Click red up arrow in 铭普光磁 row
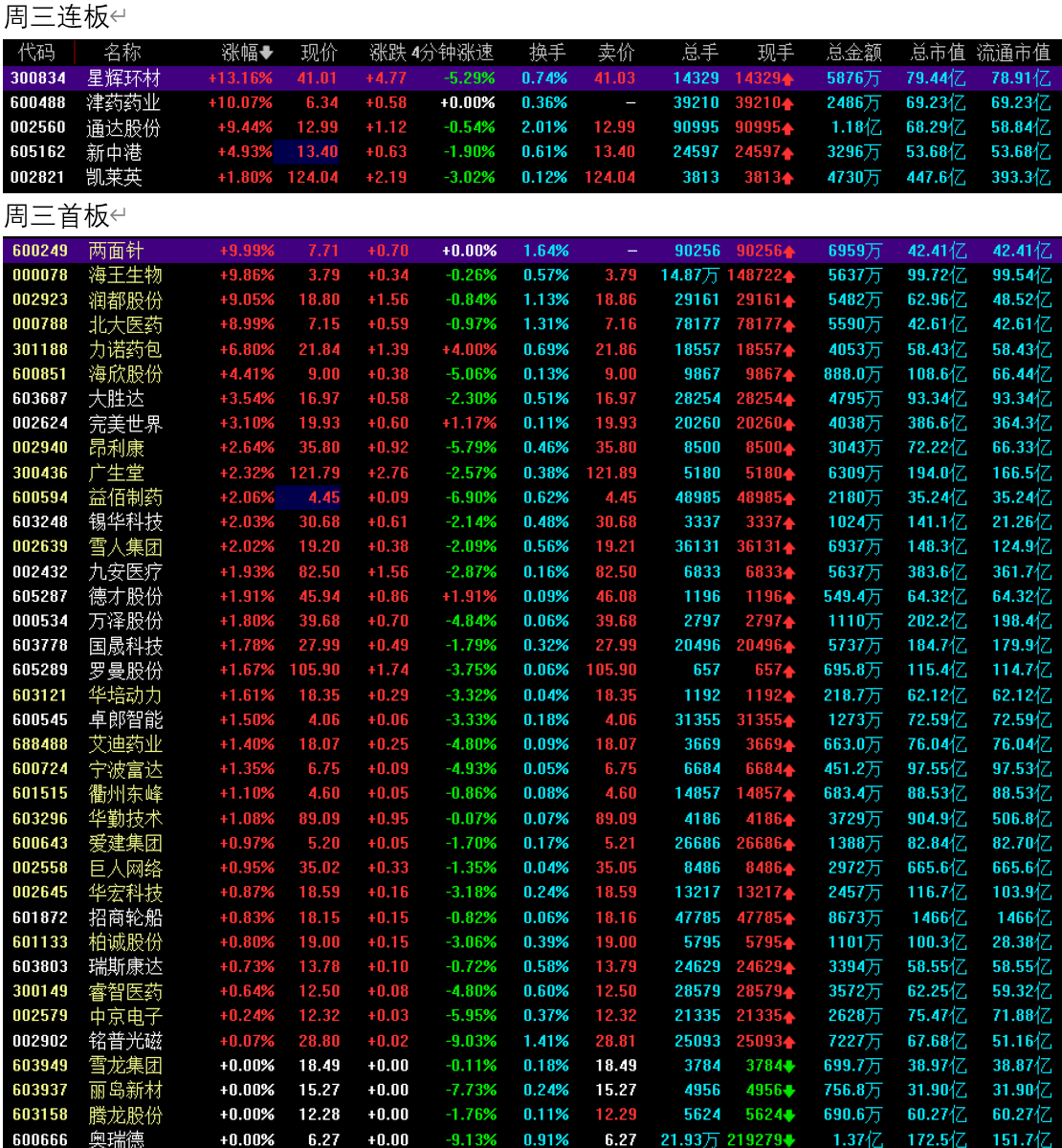 (x=789, y=1041)
